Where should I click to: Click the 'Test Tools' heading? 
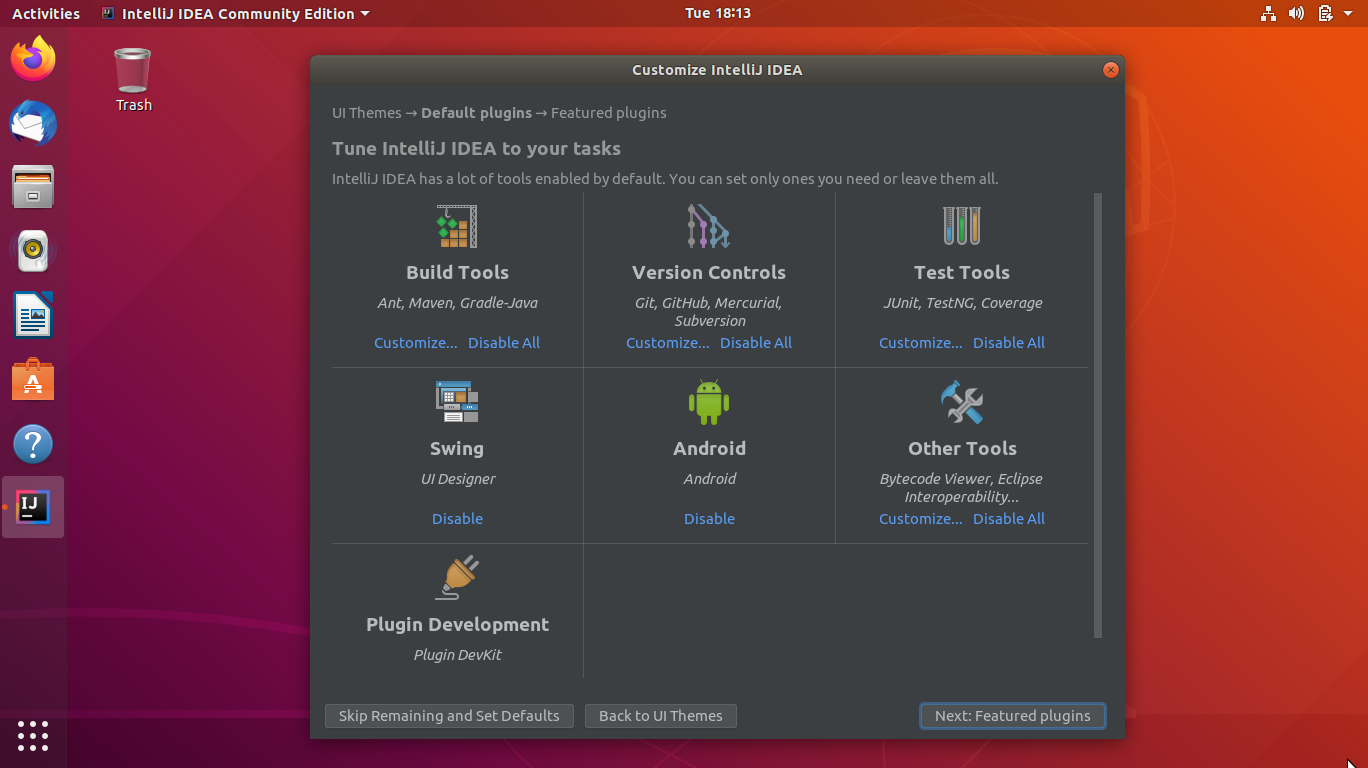tap(962, 272)
